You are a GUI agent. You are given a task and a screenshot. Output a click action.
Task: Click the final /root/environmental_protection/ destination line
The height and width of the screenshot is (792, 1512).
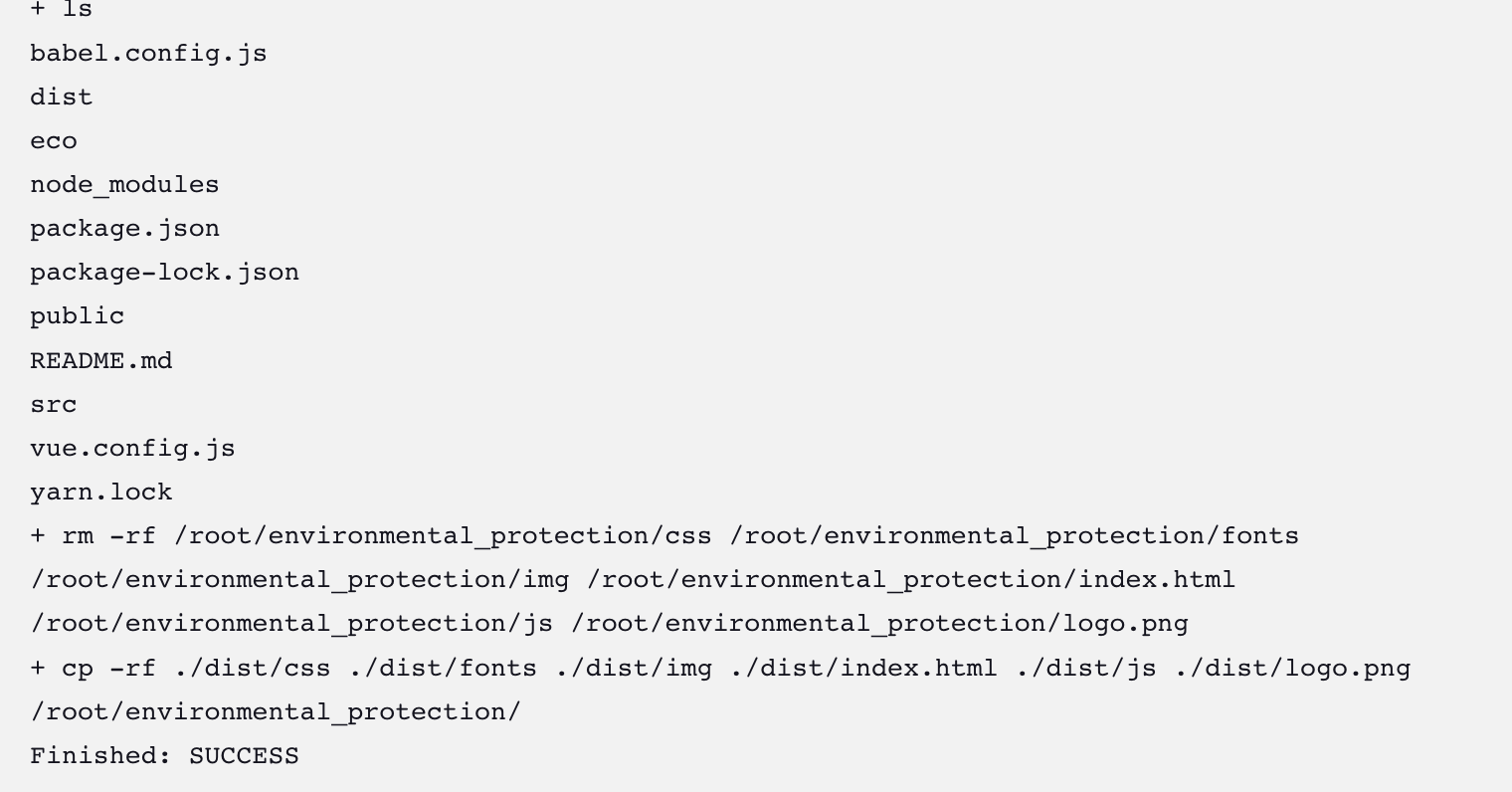[276, 711]
